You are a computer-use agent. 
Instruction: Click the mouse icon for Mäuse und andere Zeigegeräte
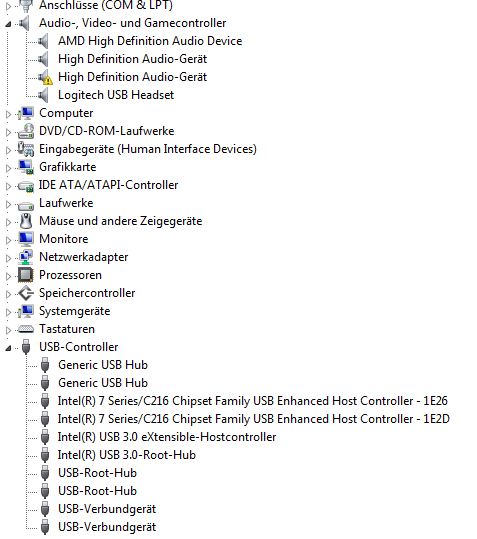coord(26,221)
